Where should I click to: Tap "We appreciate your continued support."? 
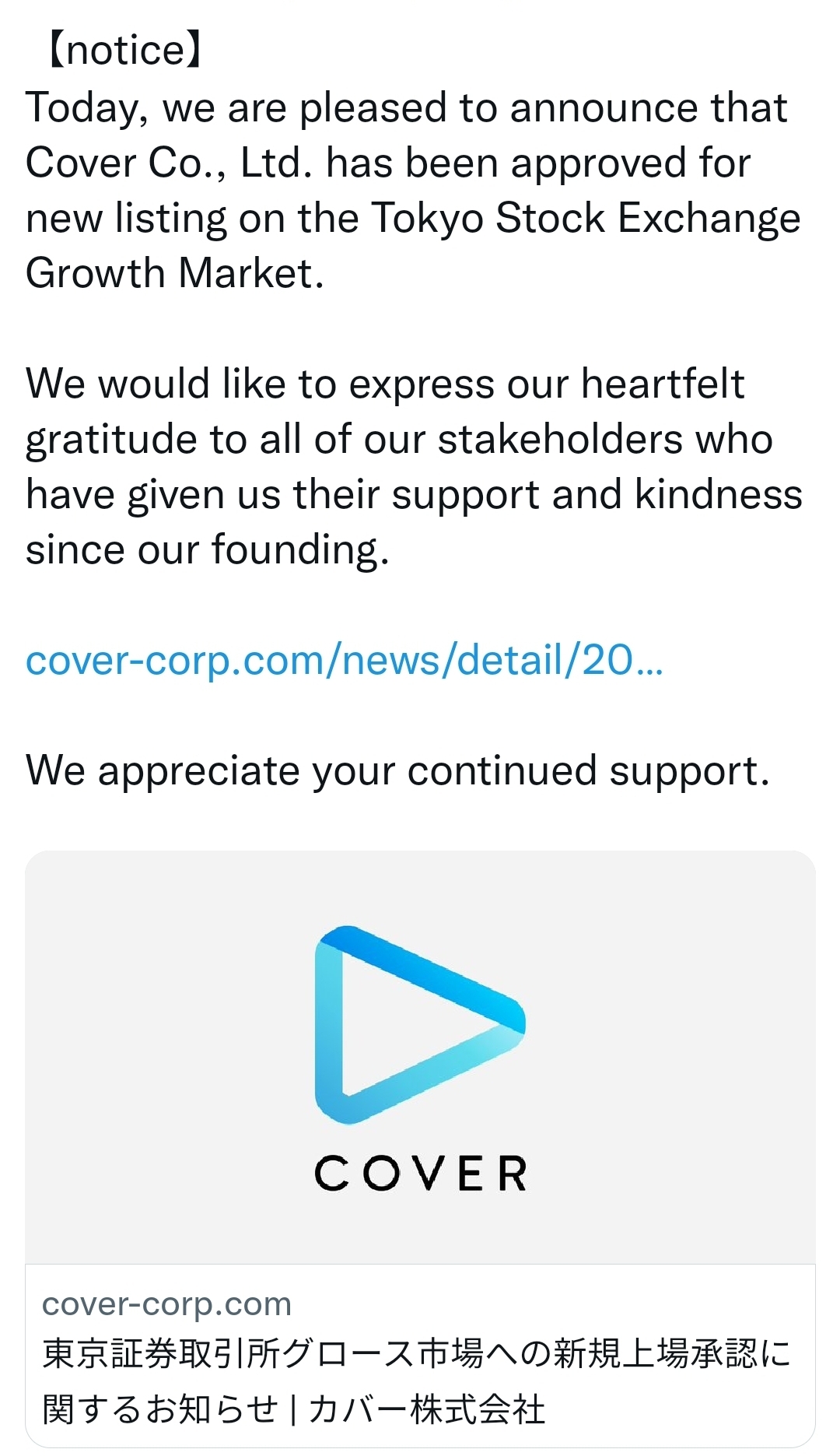[x=397, y=770]
